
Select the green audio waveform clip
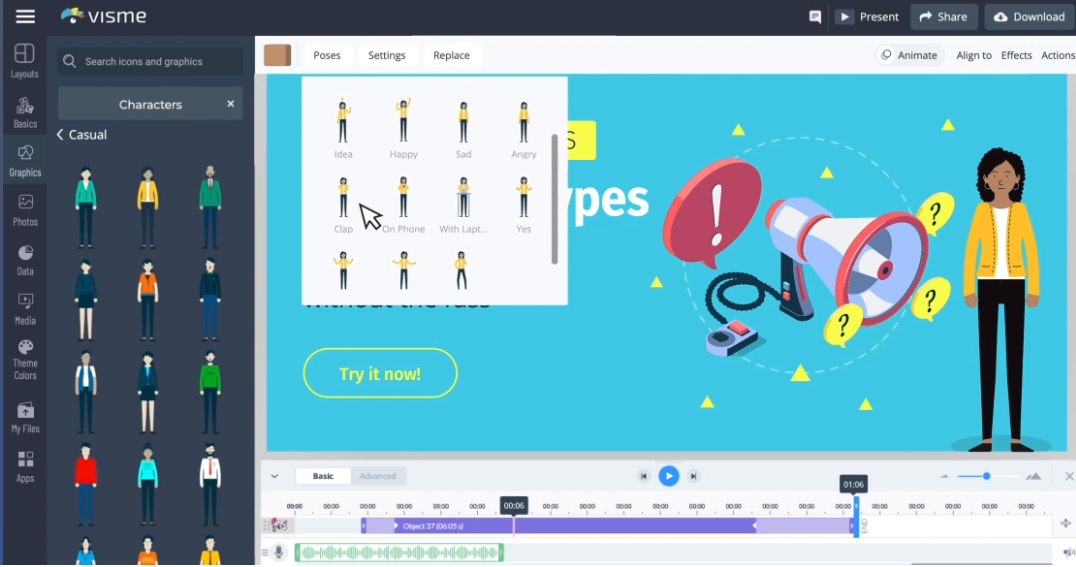coord(399,553)
